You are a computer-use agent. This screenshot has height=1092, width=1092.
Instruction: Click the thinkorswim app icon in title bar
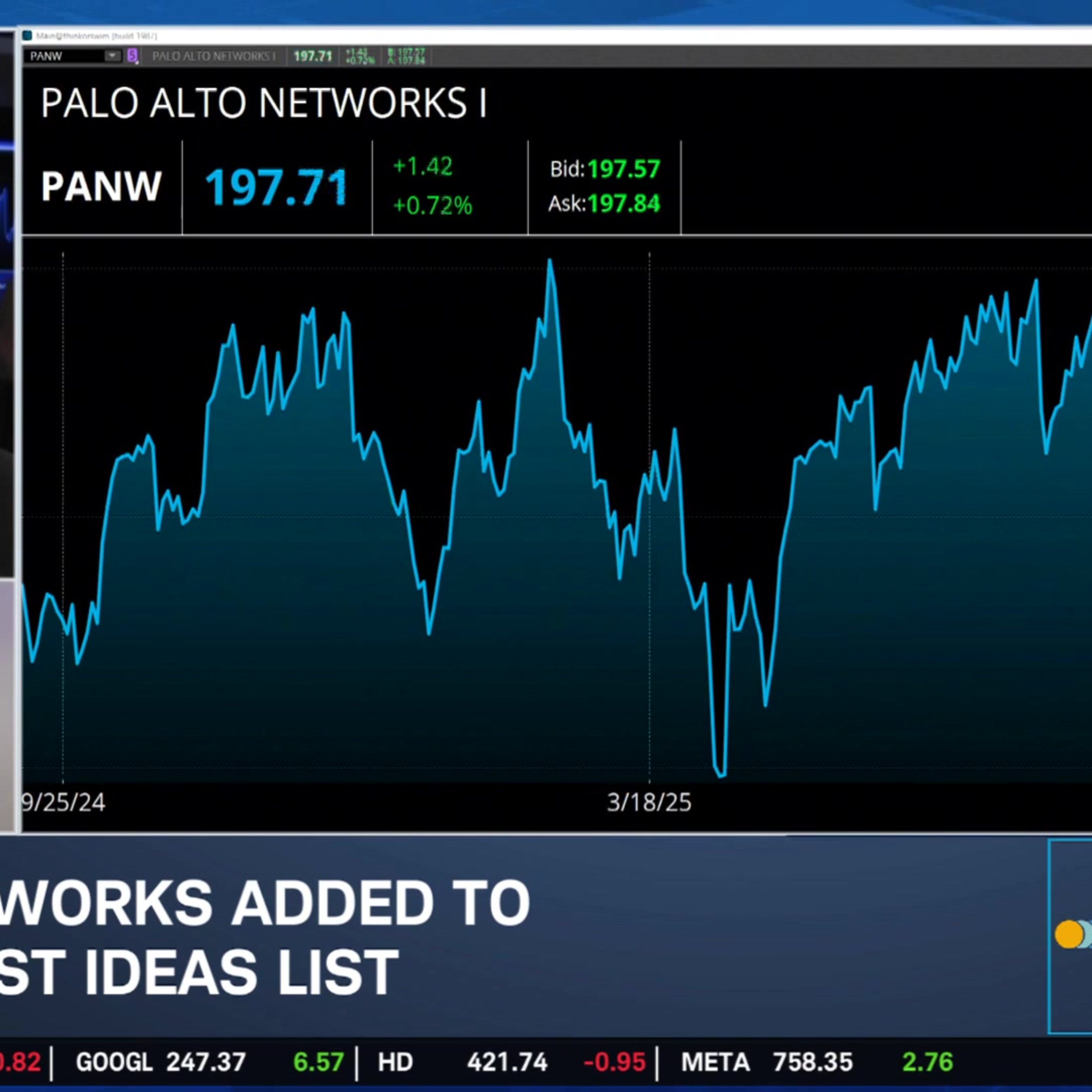pyautogui.click(x=27, y=36)
